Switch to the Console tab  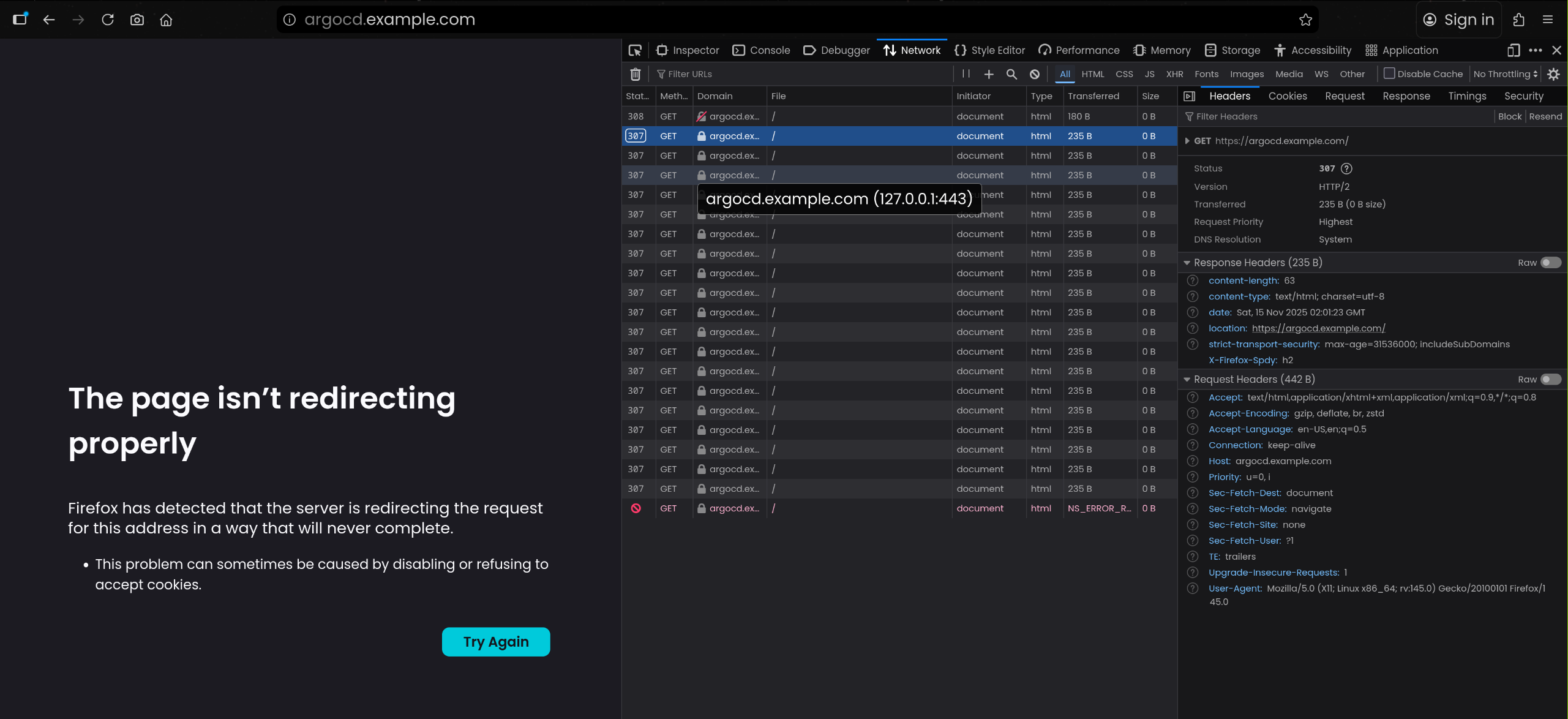tap(761, 50)
